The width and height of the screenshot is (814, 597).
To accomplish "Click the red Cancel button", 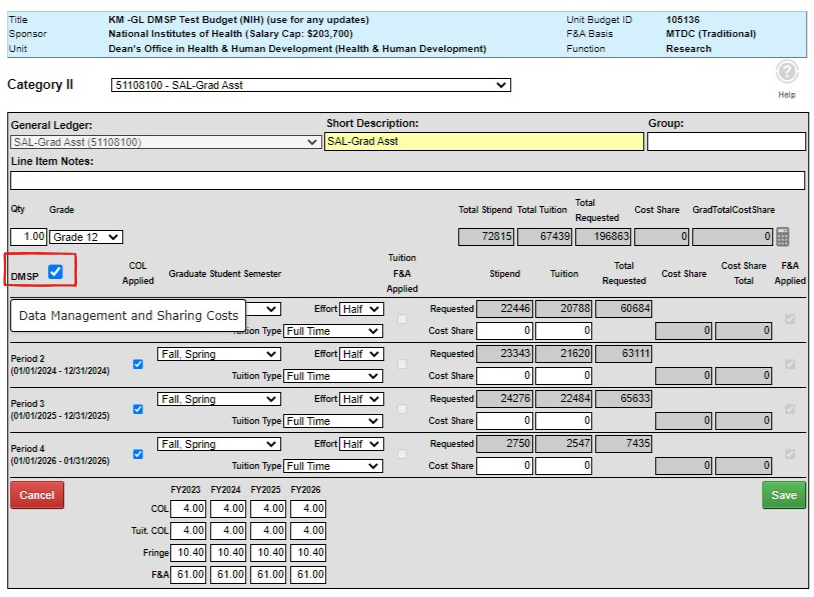I will pyautogui.click(x=36, y=494).
